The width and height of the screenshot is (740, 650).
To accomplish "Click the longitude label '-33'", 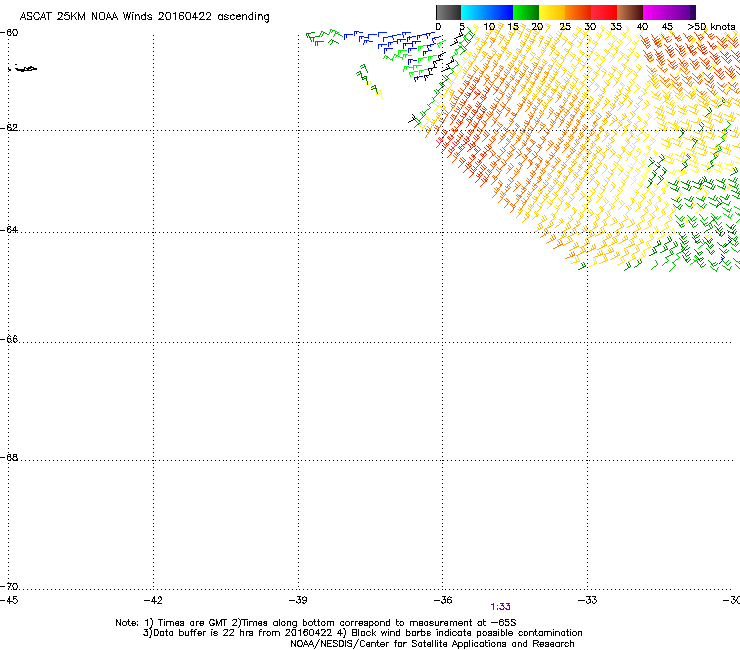I will click(x=588, y=600).
